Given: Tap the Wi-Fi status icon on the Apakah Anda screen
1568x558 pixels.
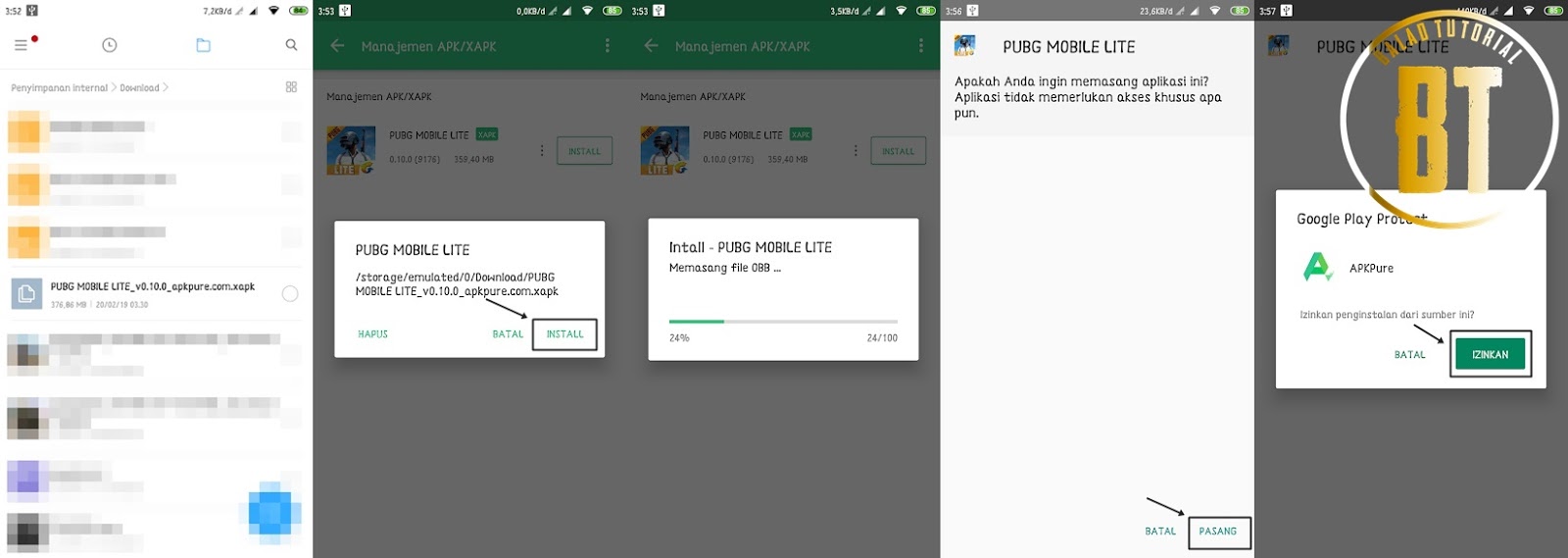Looking at the screenshot, I should [x=1215, y=11].
